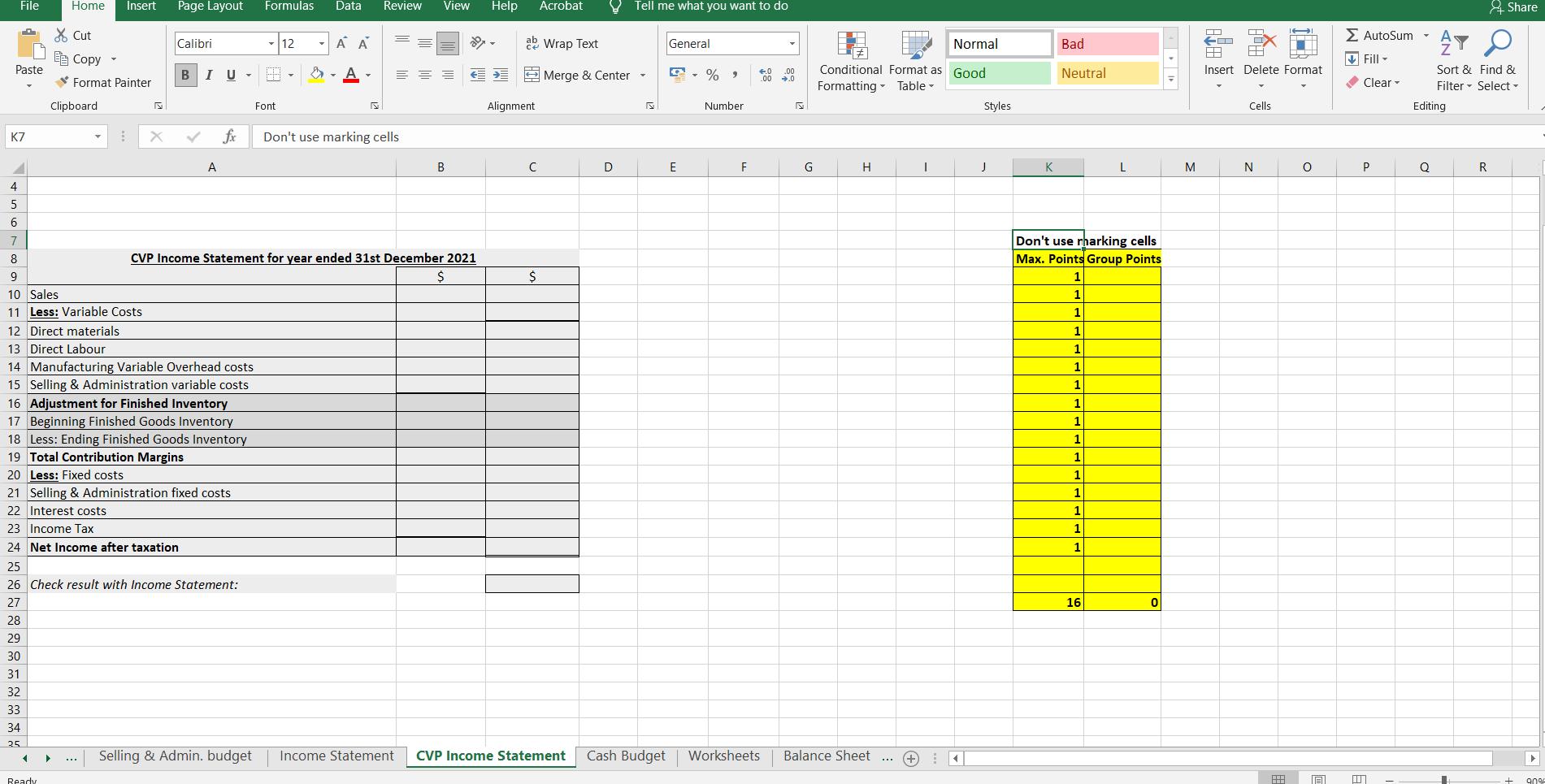The width and height of the screenshot is (1545, 784).
Task: Apply the Neutral cell style
Action: (x=1107, y=73)
